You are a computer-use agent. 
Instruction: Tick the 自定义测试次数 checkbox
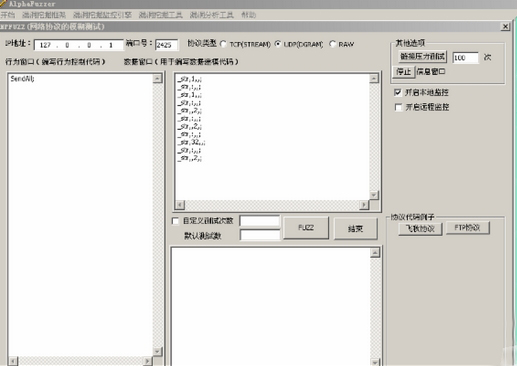click(175, 221)
